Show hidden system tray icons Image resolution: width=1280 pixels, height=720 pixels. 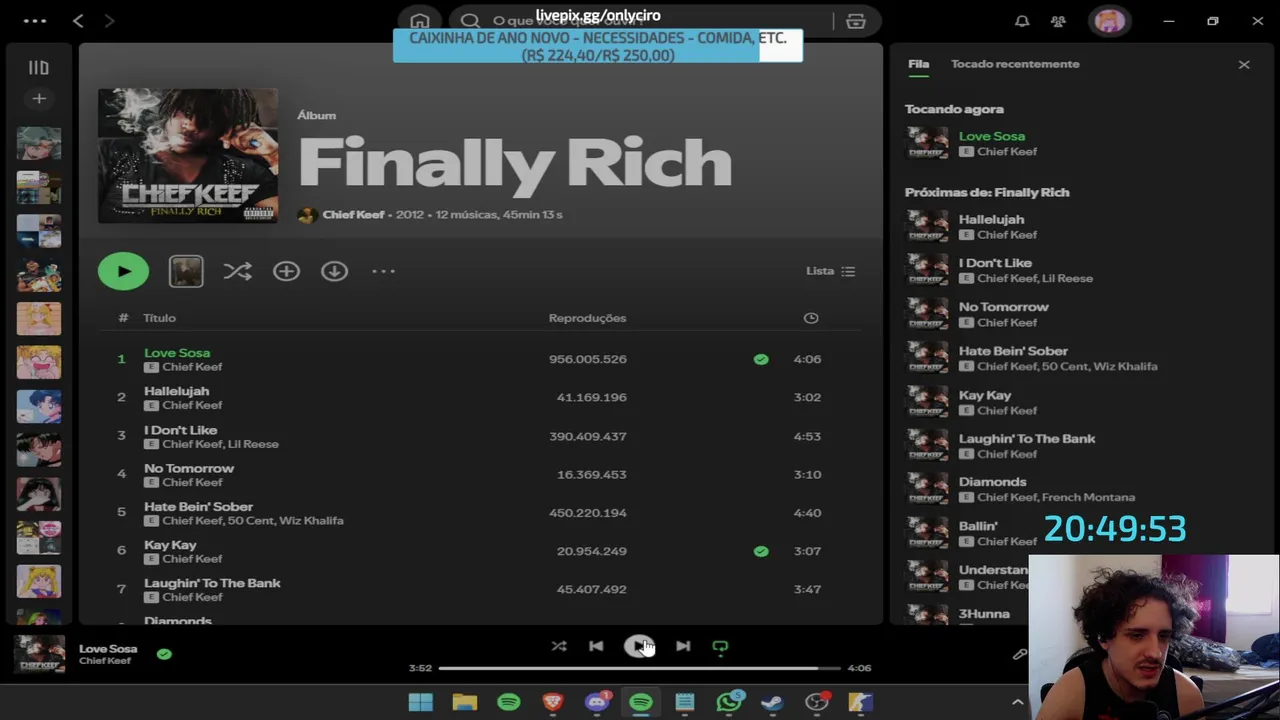pos(1017,702)
